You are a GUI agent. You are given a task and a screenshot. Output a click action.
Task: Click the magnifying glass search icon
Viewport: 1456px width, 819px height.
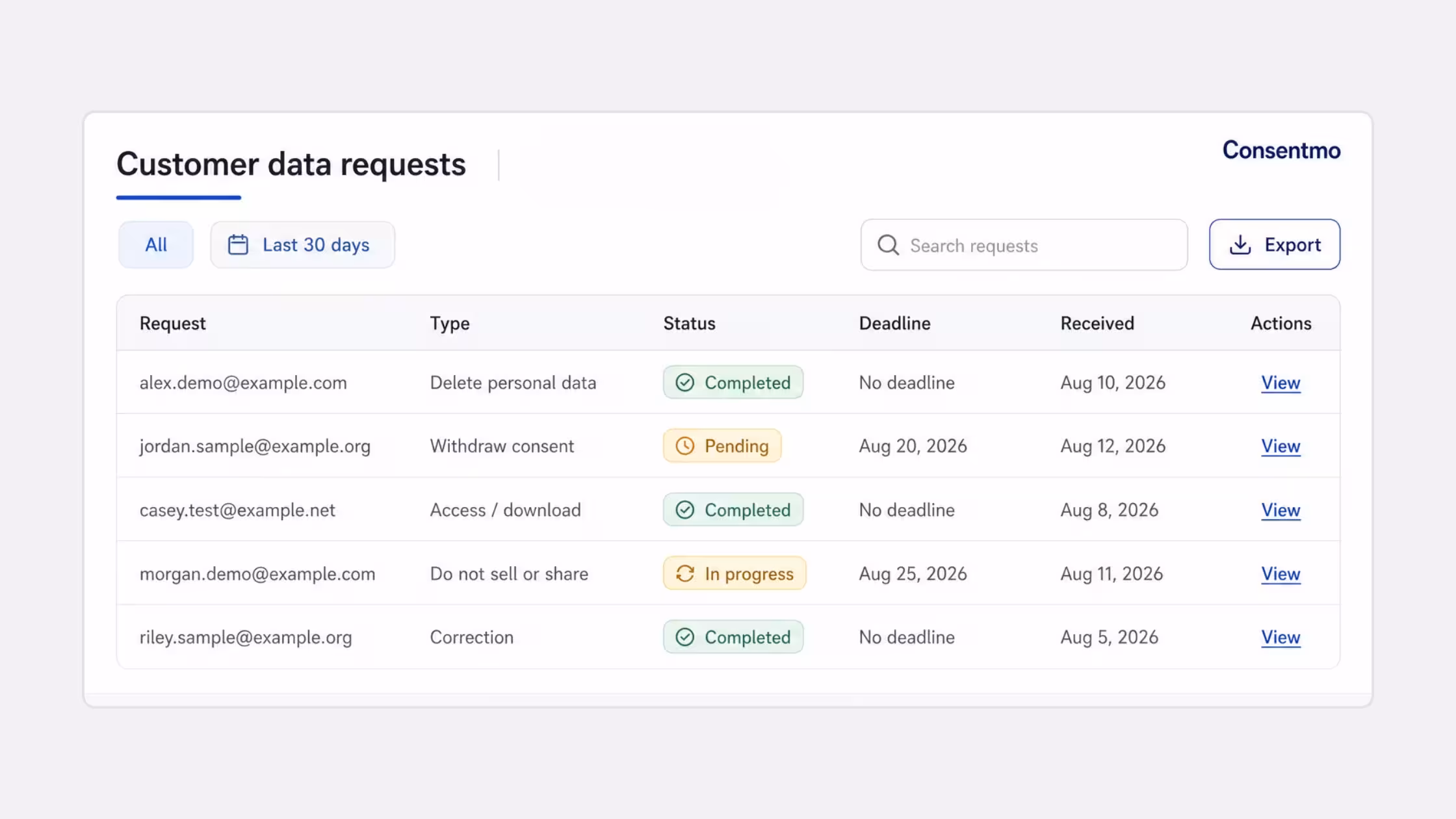pos(888,245)
